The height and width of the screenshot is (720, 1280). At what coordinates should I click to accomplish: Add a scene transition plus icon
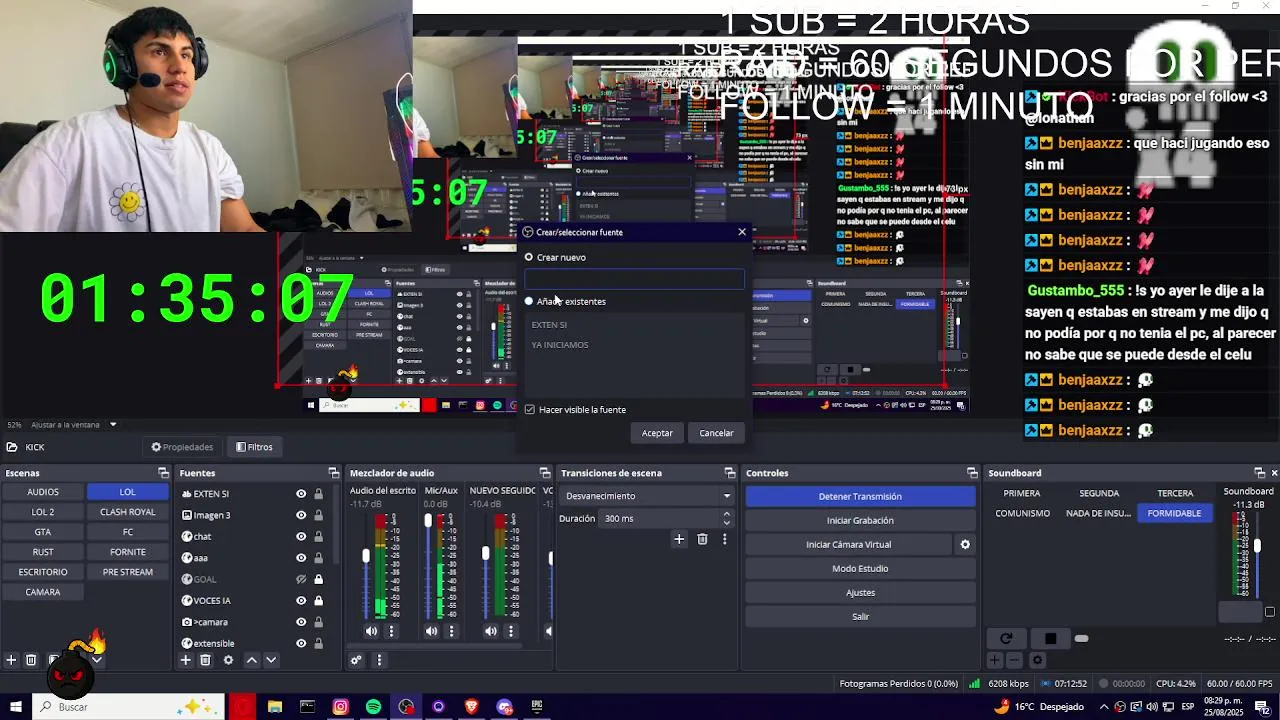(x=679, y=539)
